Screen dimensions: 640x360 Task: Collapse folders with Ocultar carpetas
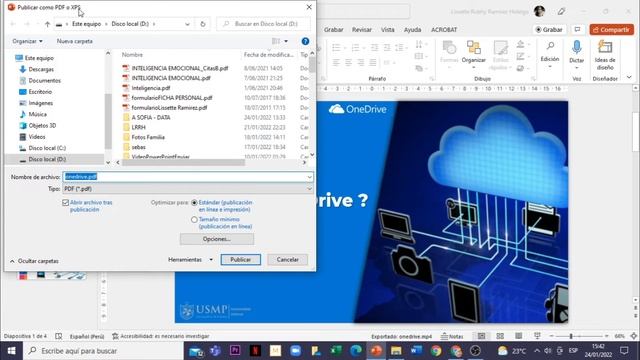pos(34,261)
